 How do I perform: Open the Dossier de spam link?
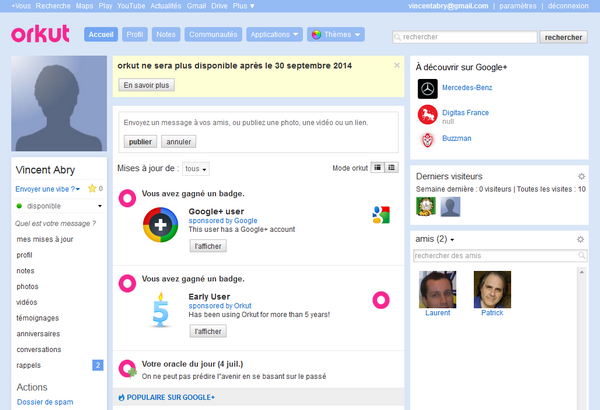(45, 402)
